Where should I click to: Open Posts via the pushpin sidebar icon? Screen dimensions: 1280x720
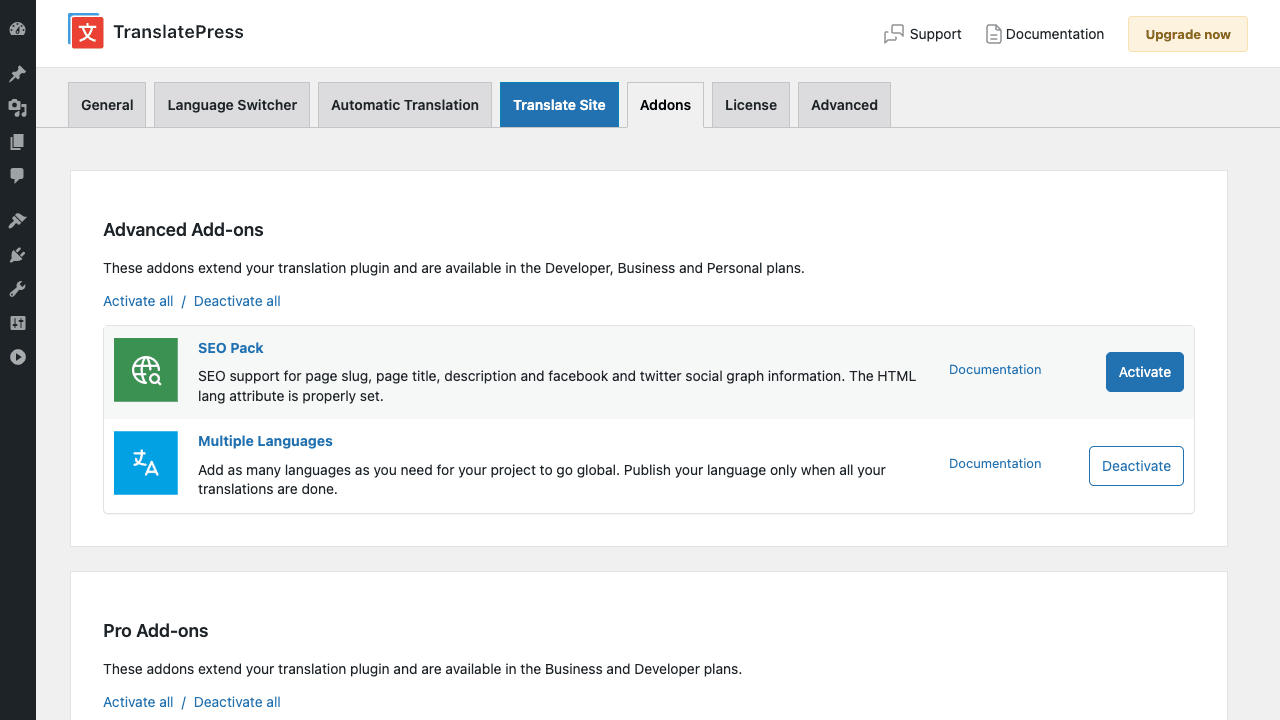(17, 74)
